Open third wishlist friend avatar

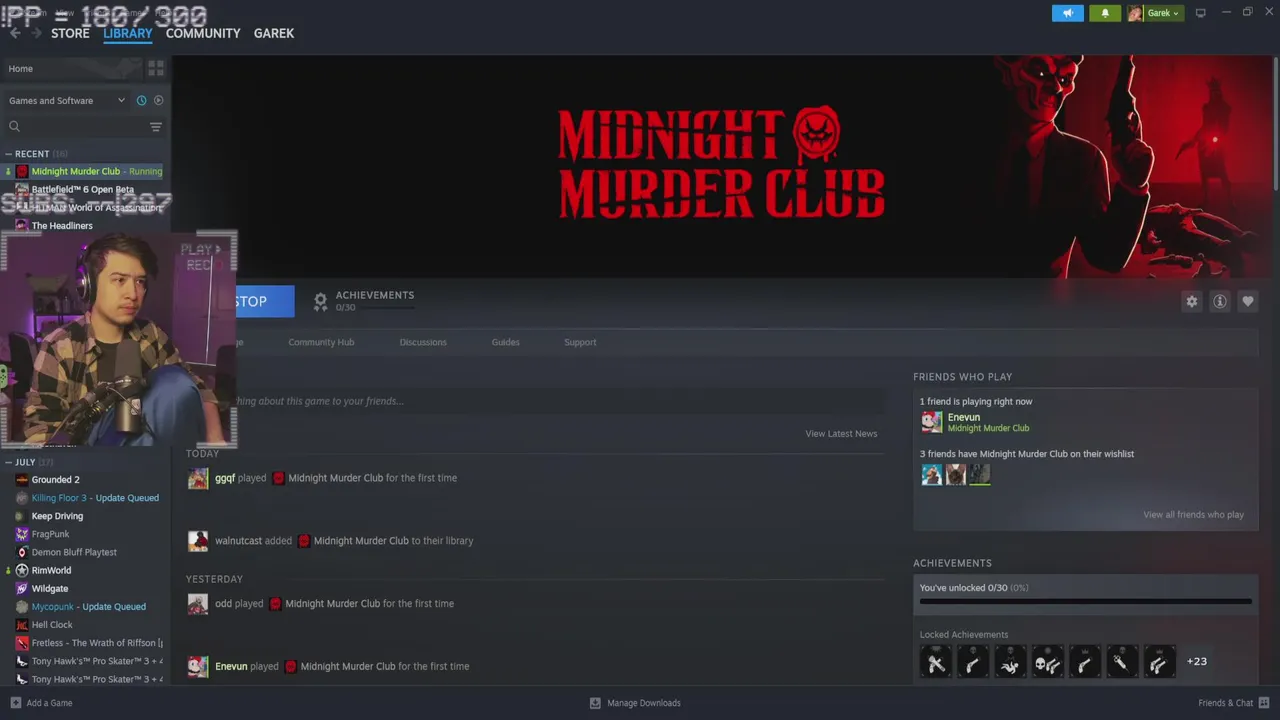[980, 475]
